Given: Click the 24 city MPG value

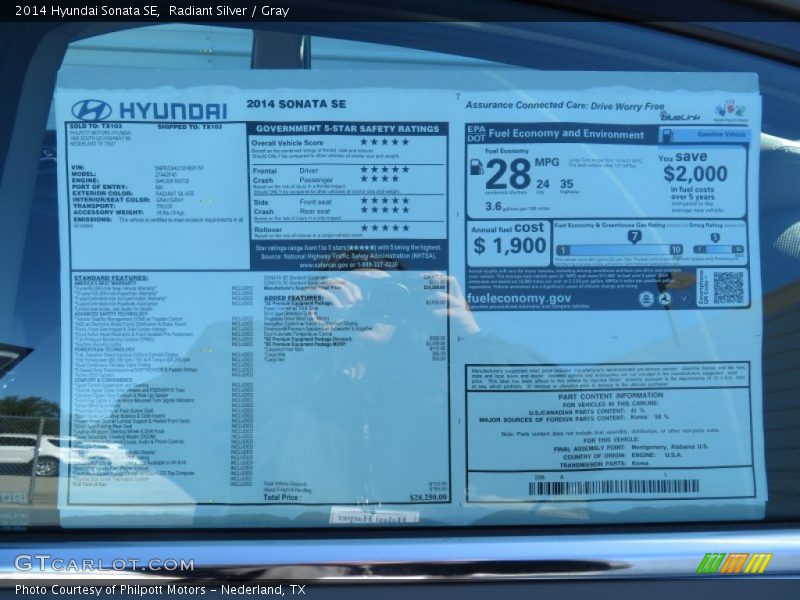Looking at the screenshot, I should [x=543, y=184].
